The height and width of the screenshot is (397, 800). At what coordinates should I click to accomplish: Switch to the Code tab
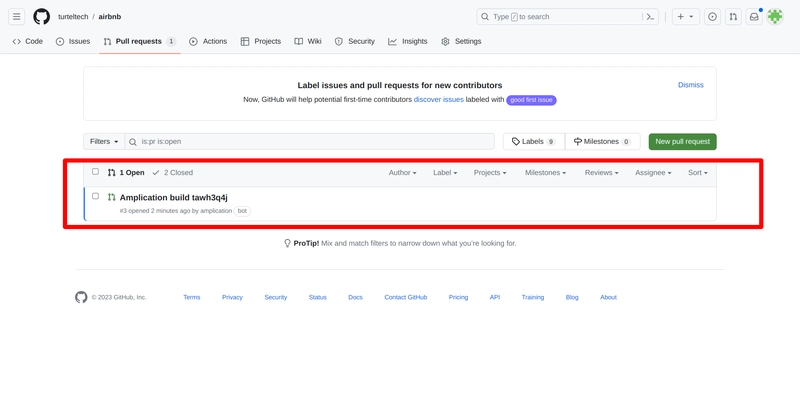pos(28,41)
